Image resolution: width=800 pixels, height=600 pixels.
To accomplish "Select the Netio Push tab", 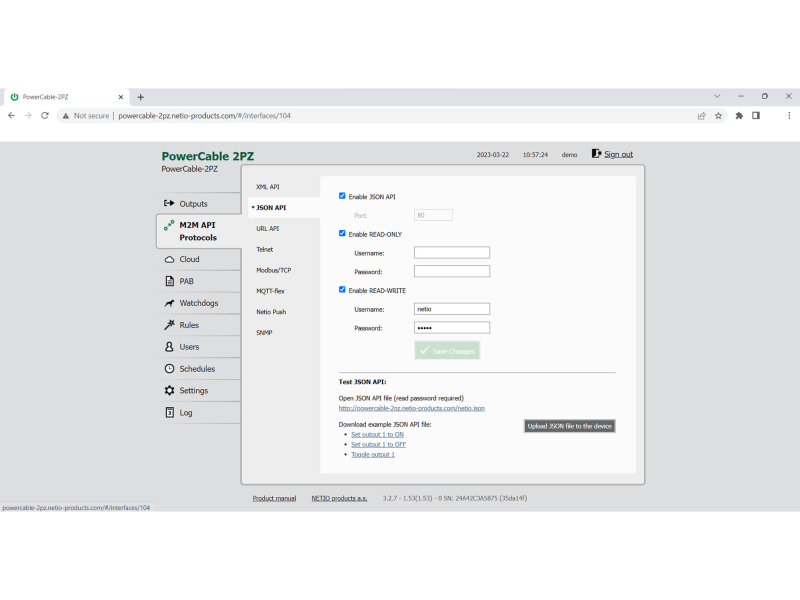I will [271, 312].
